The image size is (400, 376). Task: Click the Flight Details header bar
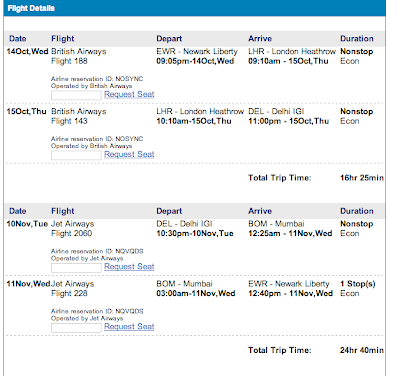tap(195, 8)
